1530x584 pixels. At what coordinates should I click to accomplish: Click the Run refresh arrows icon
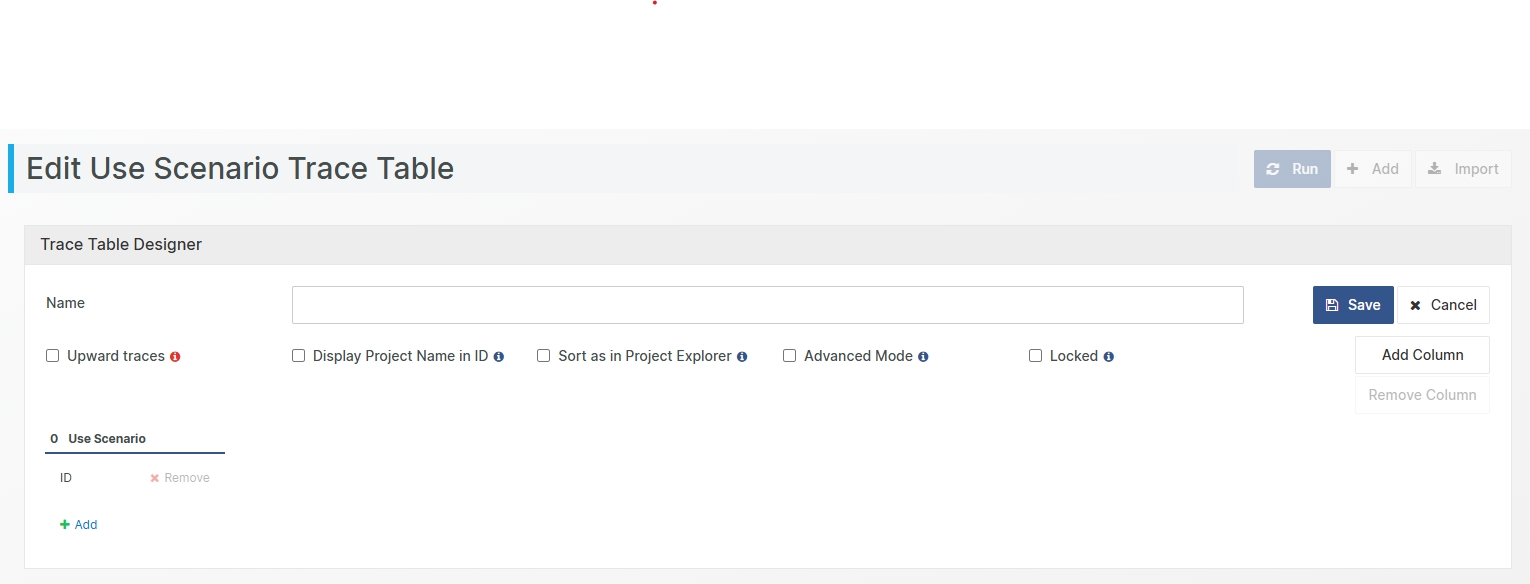[1273, 169]
